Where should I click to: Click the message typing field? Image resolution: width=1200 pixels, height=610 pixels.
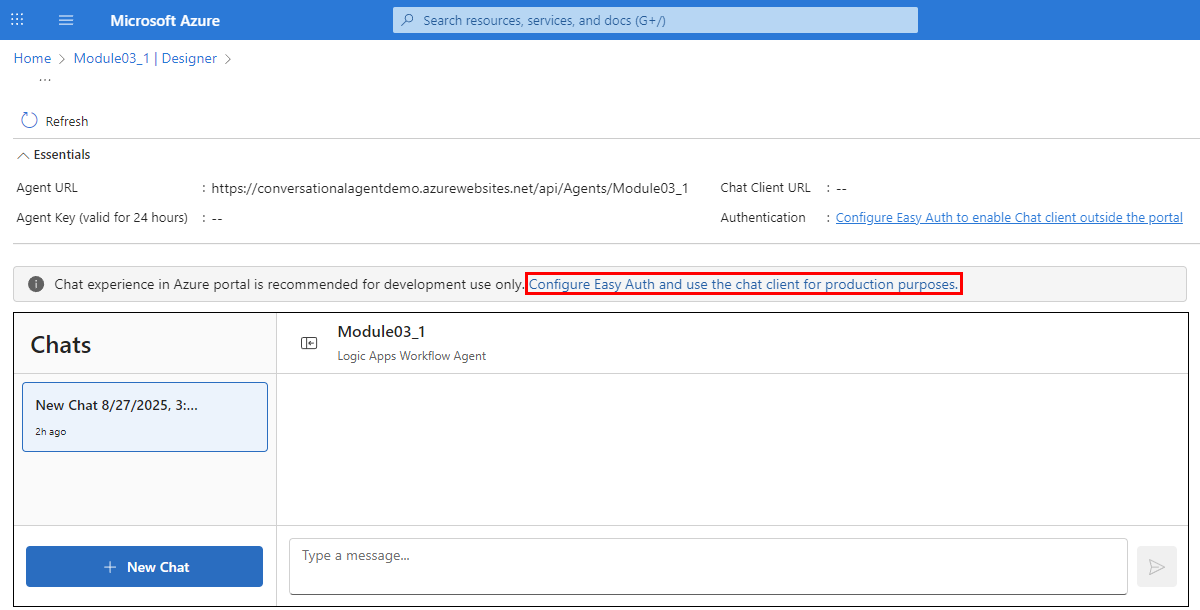pyautogui.click(x=707, y=567)
